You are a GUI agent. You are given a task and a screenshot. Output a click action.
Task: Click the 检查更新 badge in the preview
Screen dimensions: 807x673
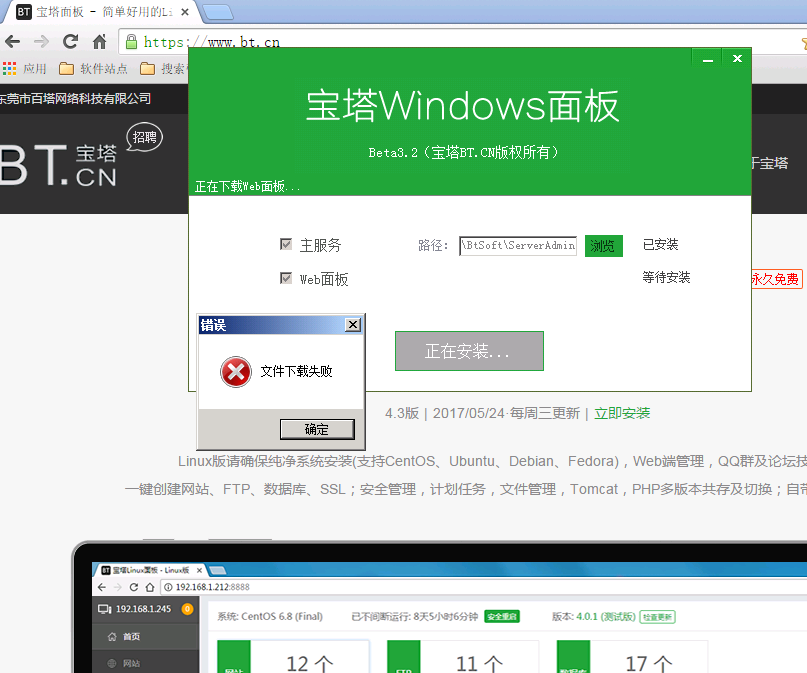pos(657,616)
